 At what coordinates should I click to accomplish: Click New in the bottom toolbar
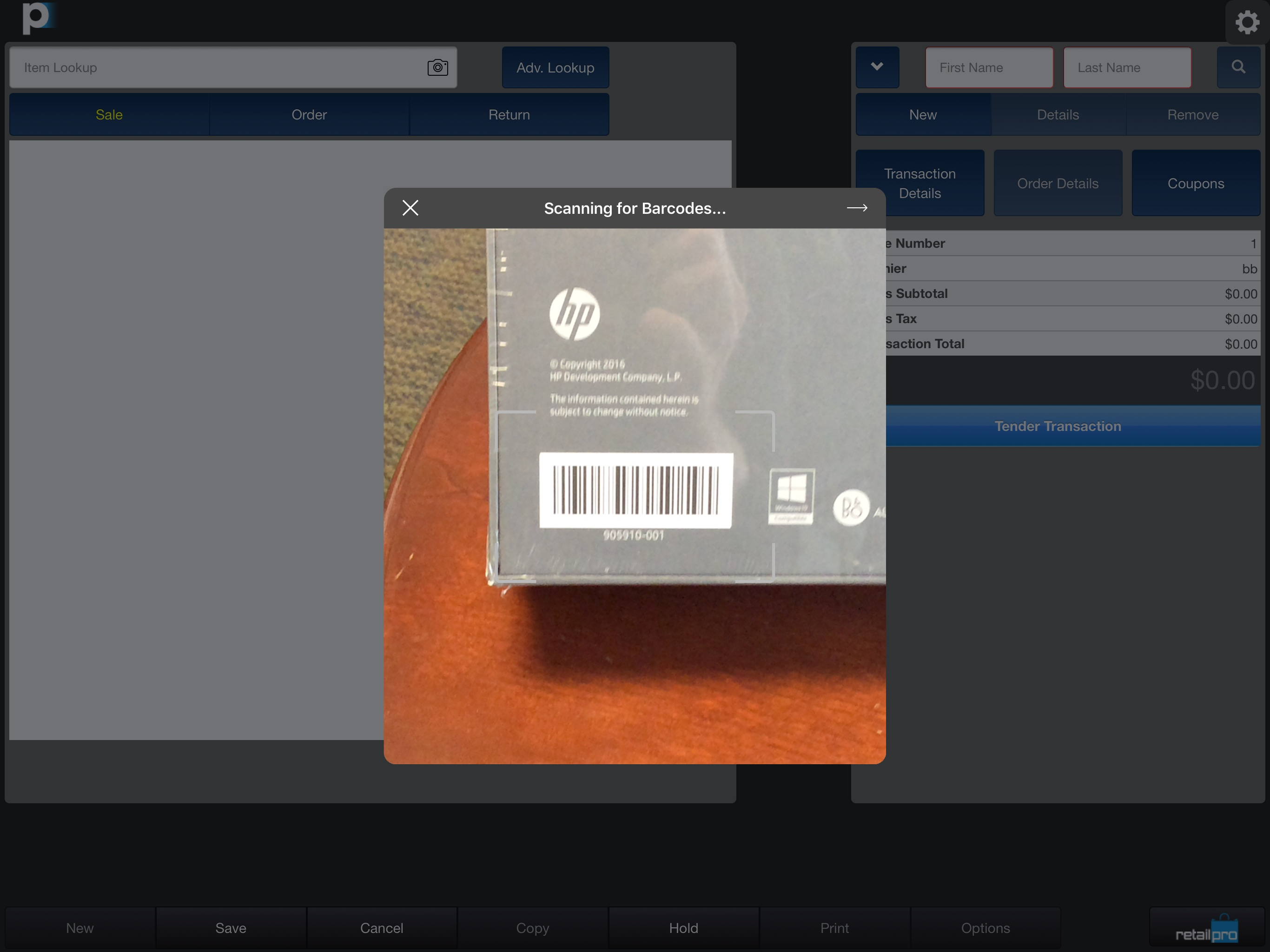[x=80, y=928]
